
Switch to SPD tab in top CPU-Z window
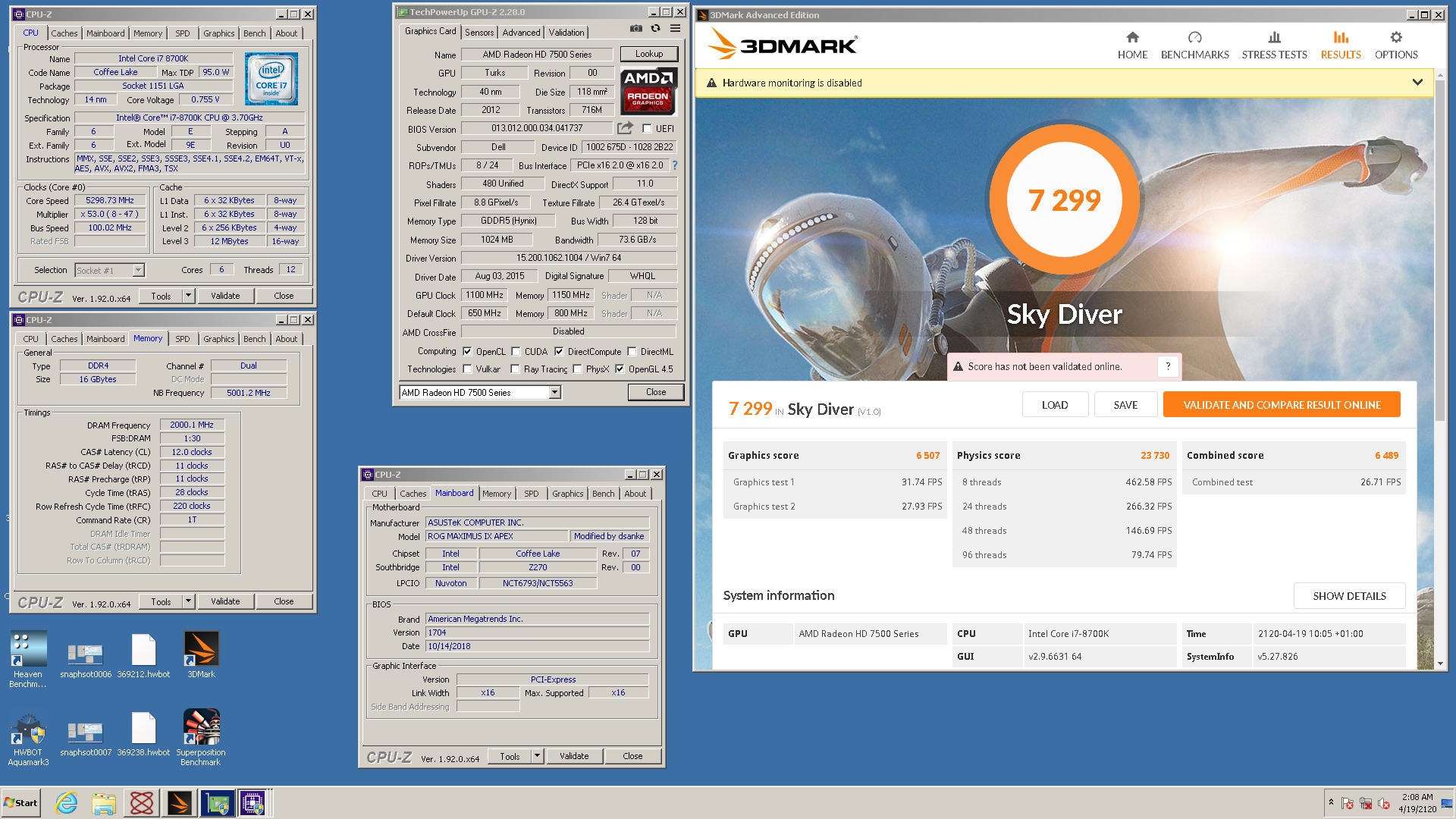183,33
